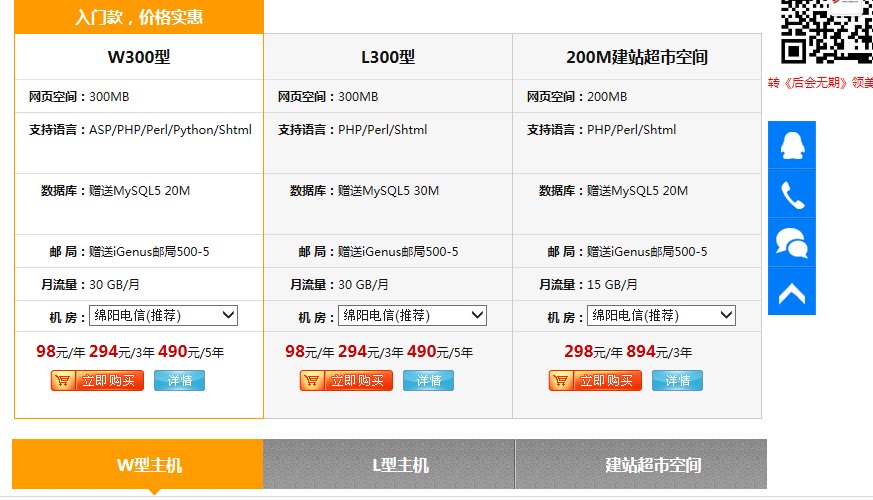View 详情 for 200M建站超市空间

point(677,380)
